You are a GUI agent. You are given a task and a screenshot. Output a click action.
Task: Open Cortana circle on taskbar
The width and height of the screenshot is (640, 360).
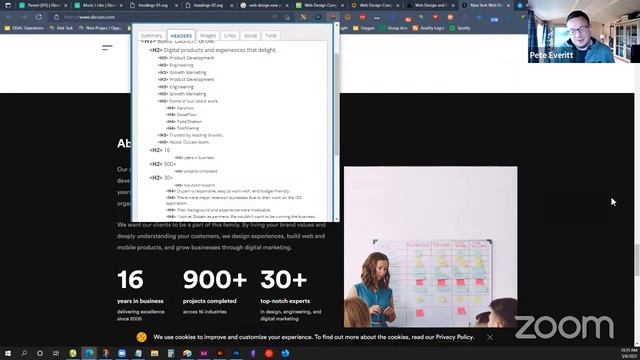pos(40,353)
